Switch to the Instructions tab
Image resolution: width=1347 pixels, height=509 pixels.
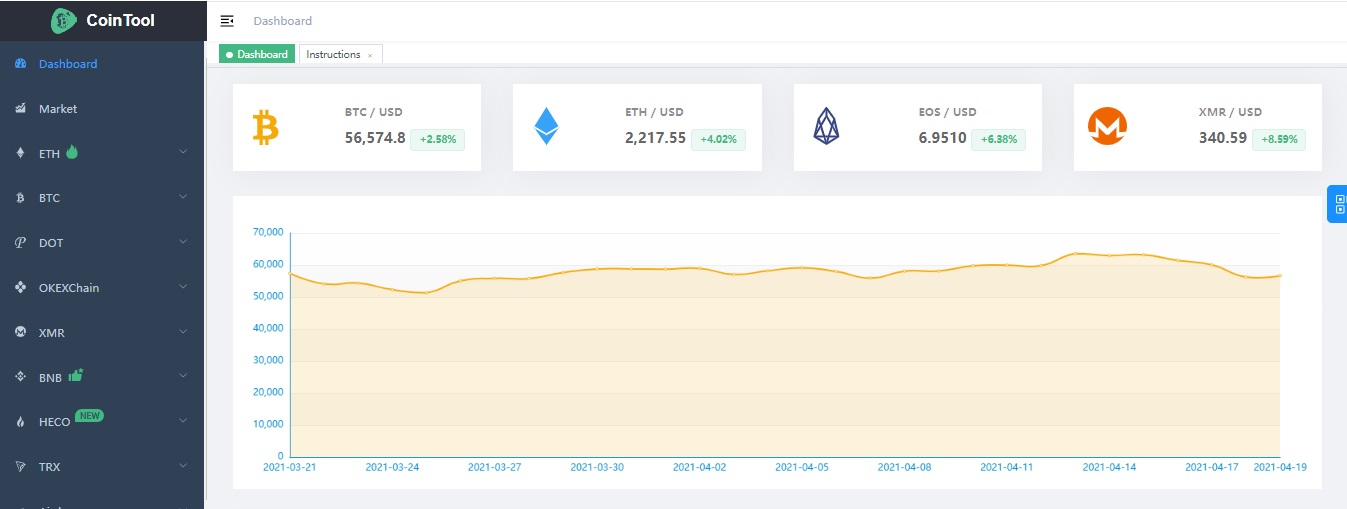[x=333, y=54]
